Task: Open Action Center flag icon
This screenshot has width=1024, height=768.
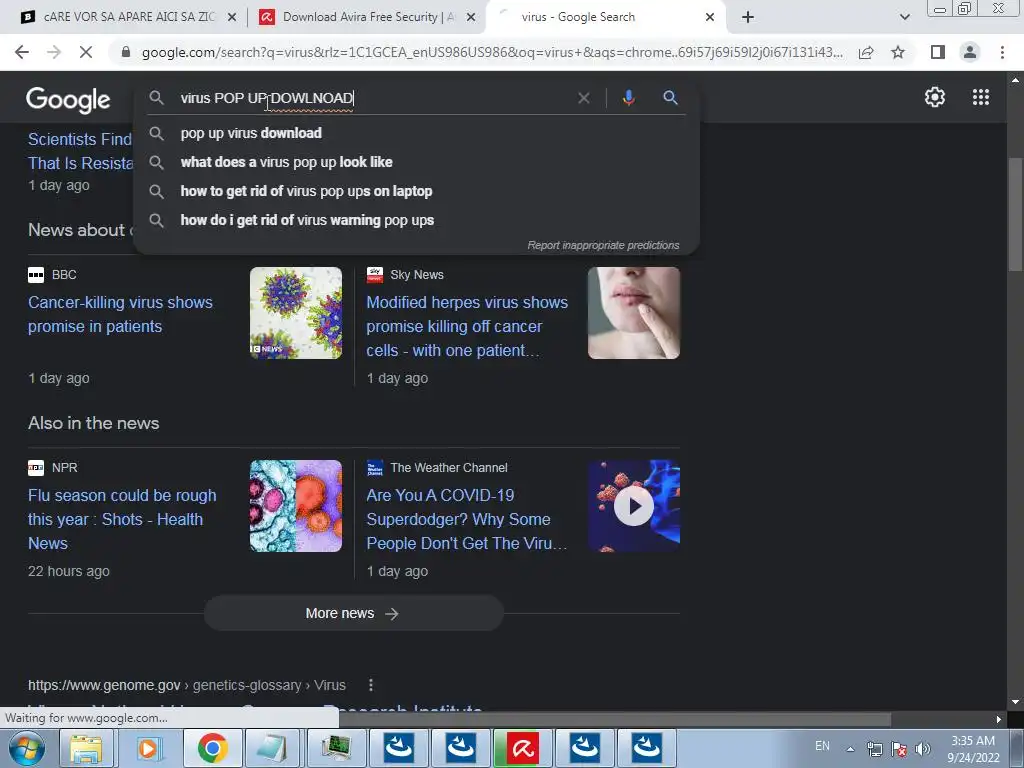Action: [x=899, y=749]
